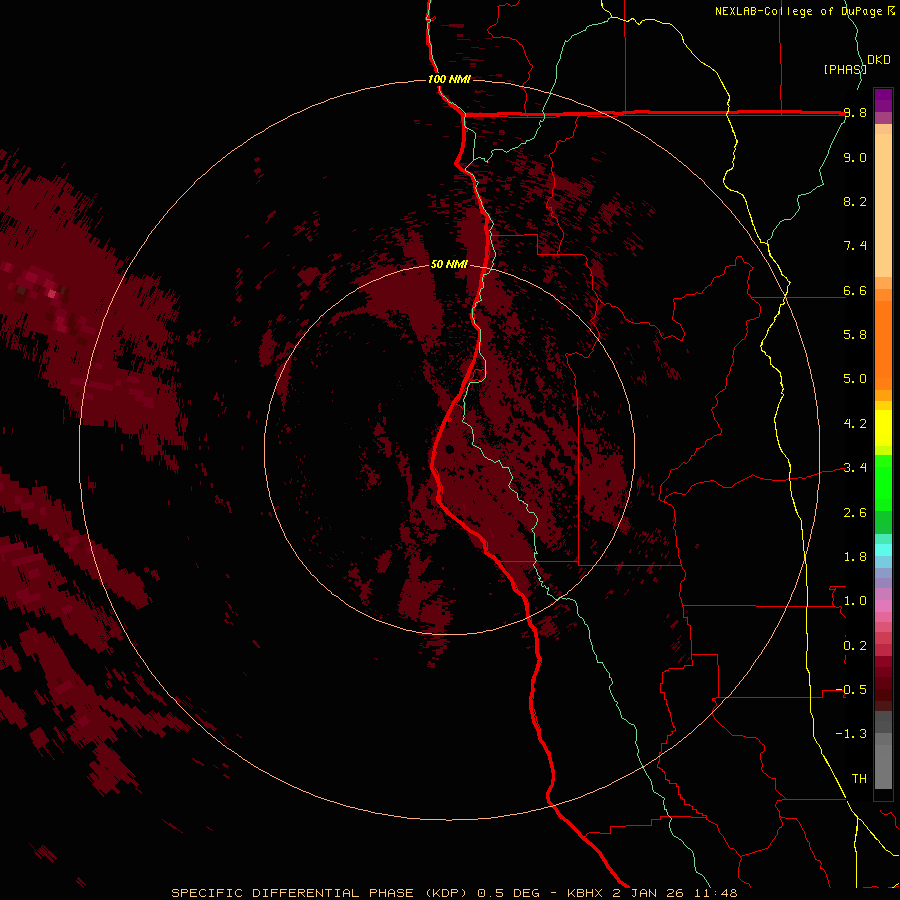Click the DKD legend title

tap(879, 60)
